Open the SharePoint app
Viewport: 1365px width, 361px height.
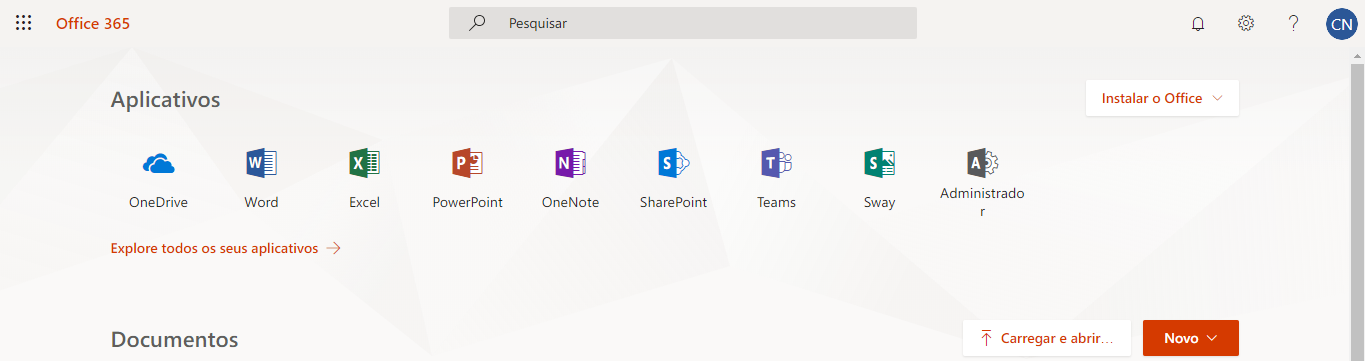point(673,179)
